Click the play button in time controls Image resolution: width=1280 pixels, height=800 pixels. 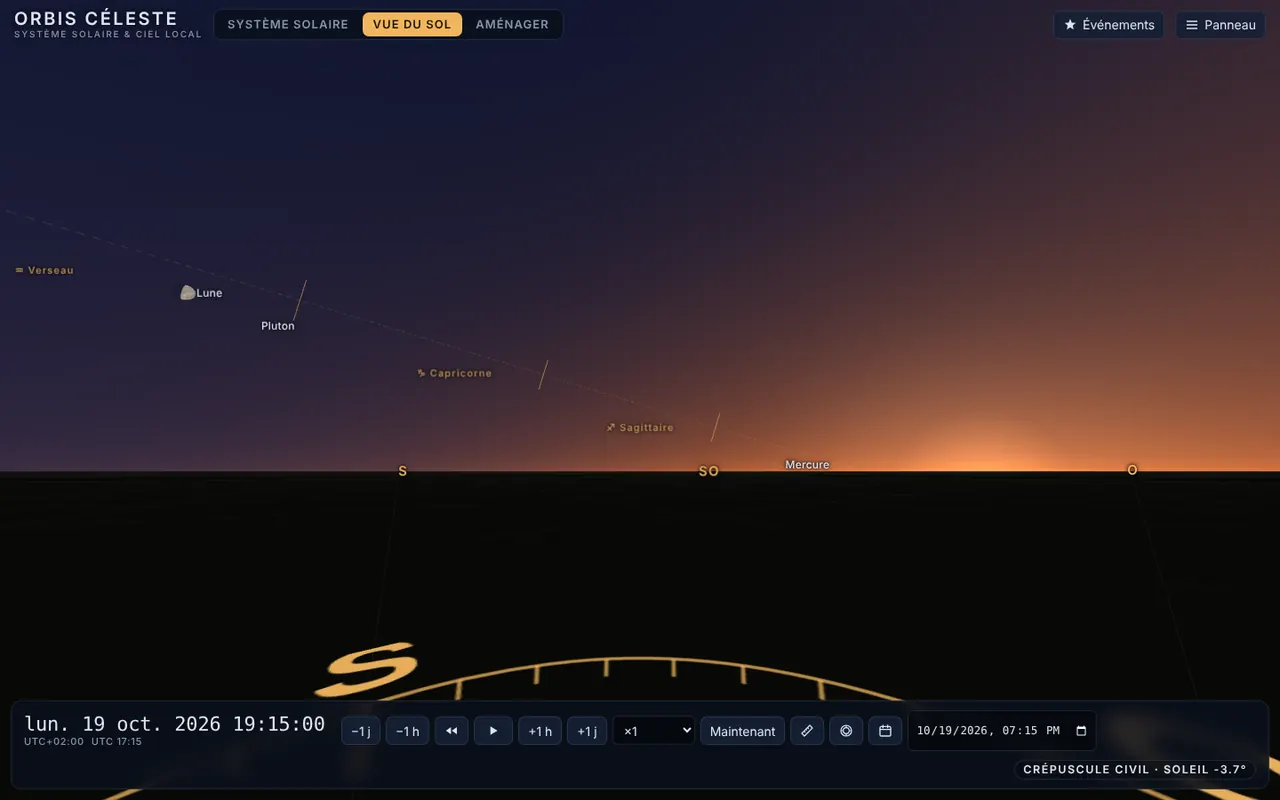tap(493, 731)
